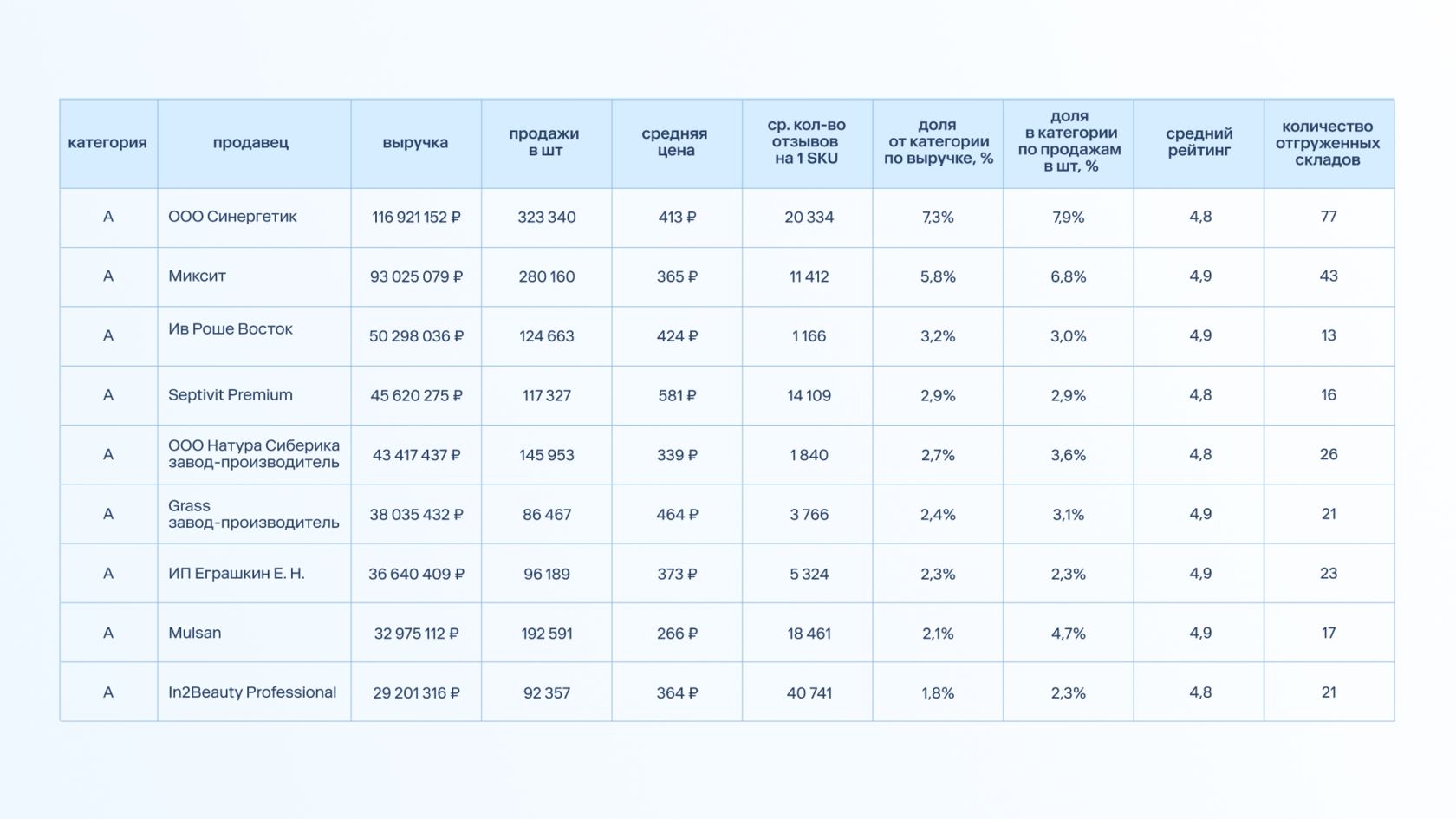Select the 'Миксит' seller cell

254,276
